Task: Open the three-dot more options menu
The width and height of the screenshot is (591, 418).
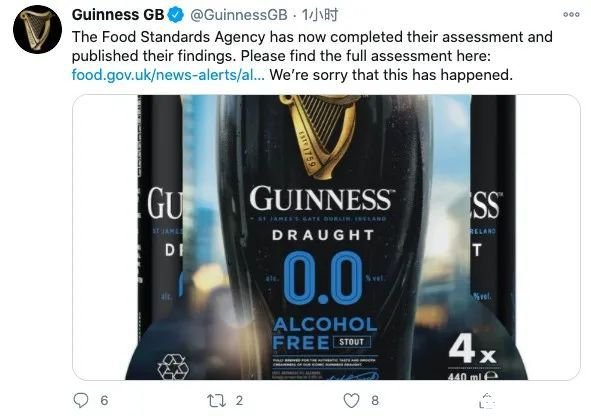Action: click(571, 14)
